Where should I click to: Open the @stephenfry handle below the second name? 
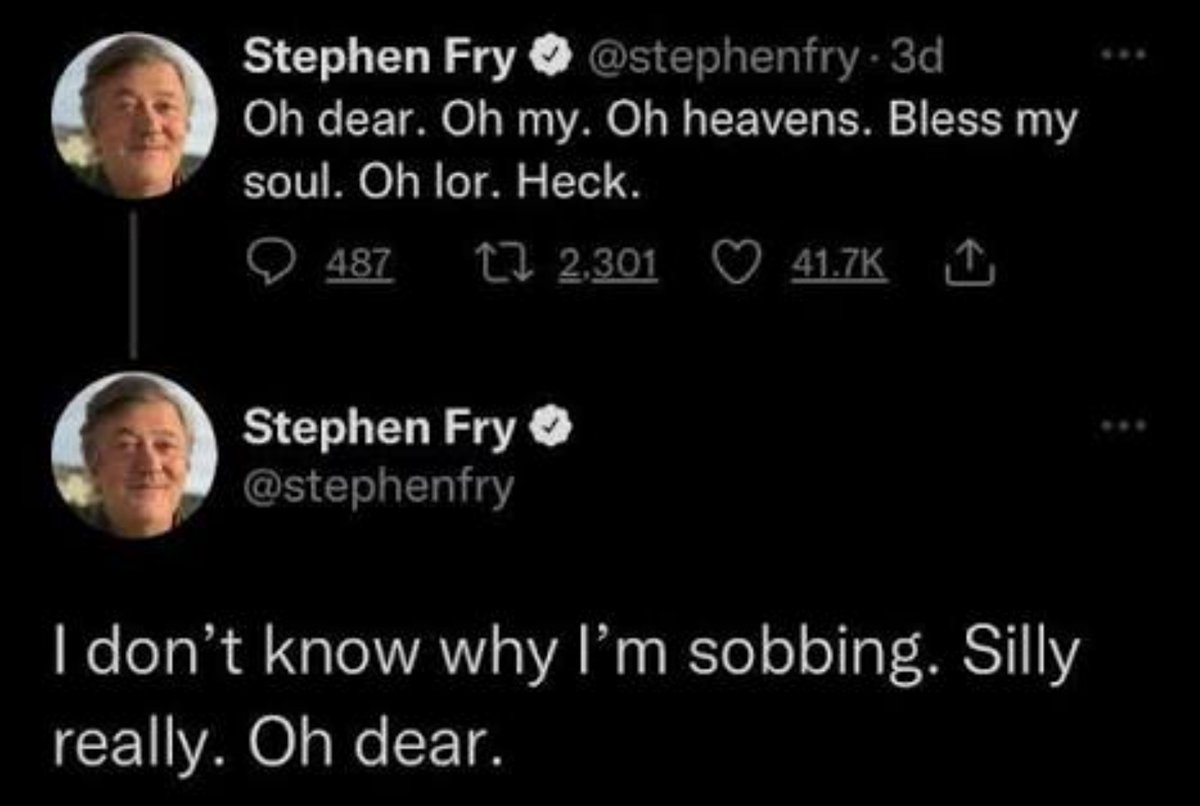(x=380, y=488)
